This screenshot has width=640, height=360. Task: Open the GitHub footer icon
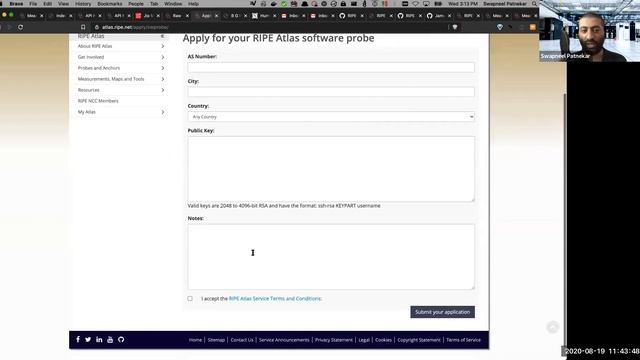pos(121,340)
